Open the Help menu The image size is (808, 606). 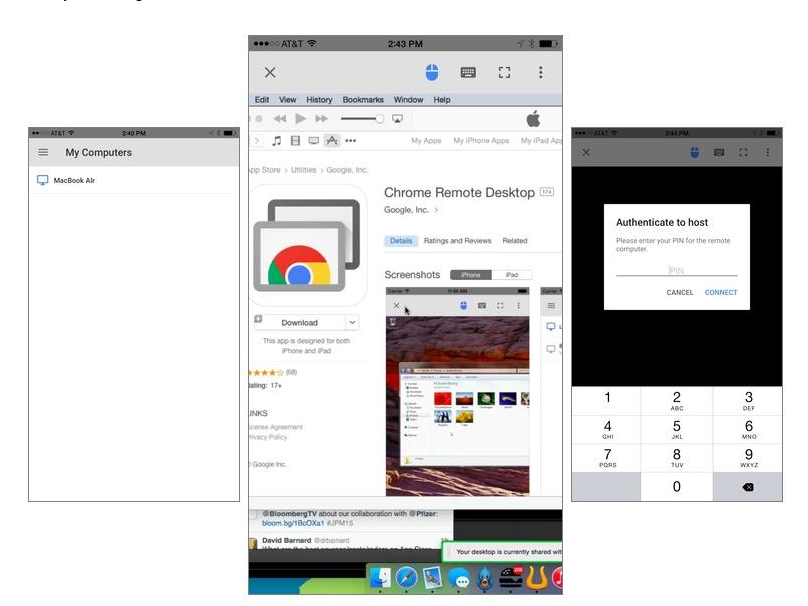(442, 99)
